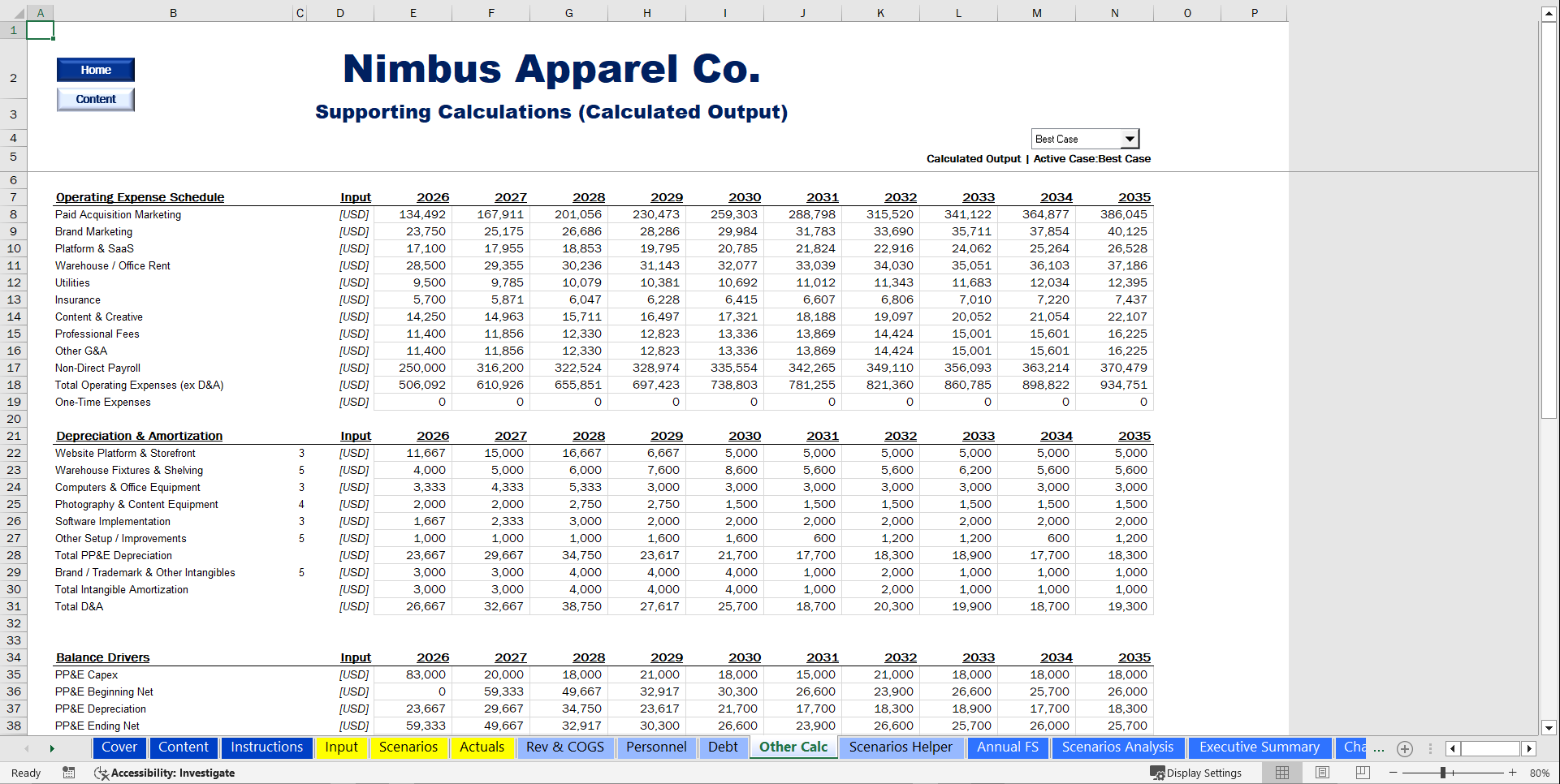
Task: Click the horizontal scrollbar right arrow
Action: 1530,748
